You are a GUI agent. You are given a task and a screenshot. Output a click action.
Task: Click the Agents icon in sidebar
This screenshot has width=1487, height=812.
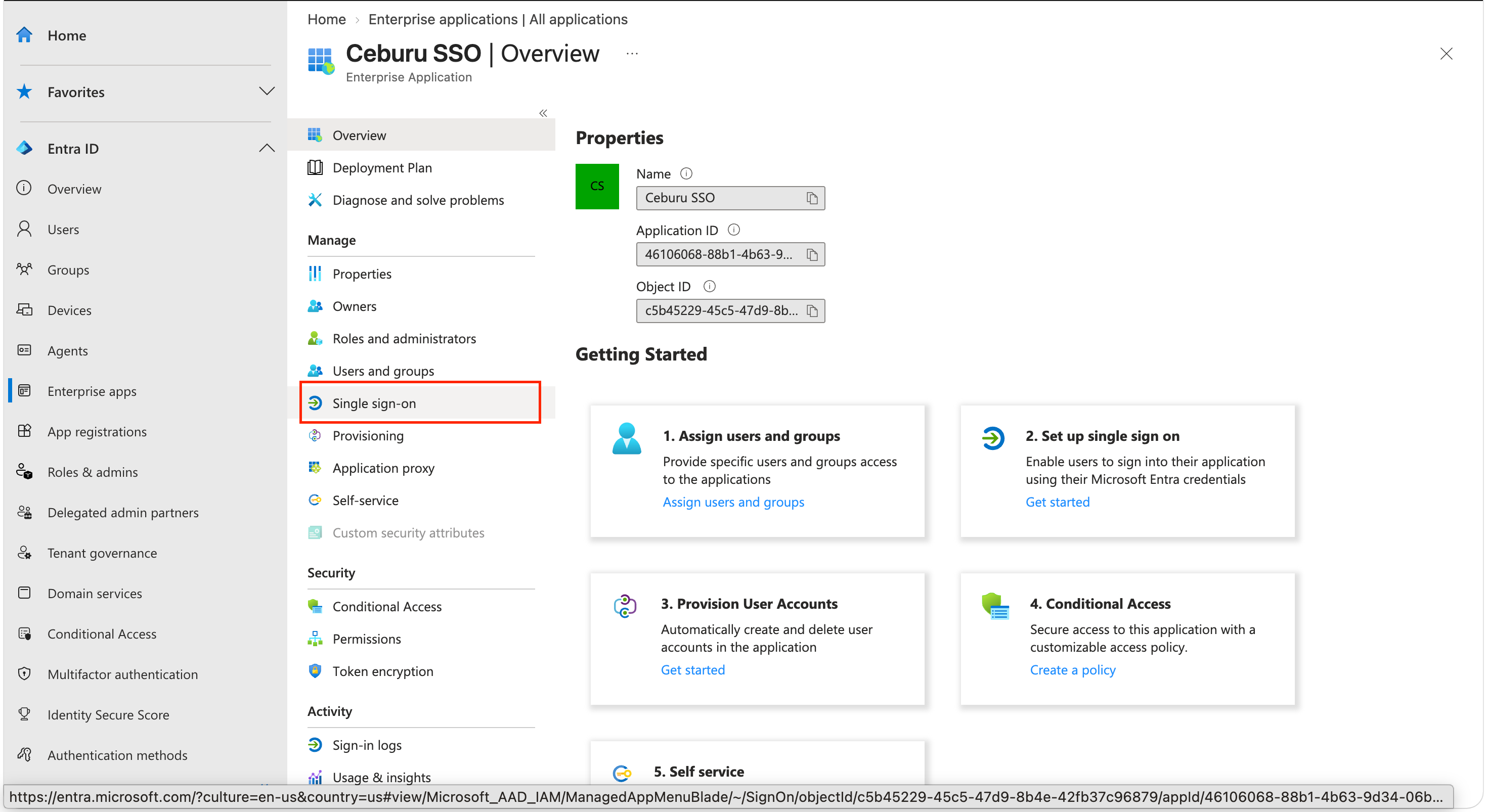click(x=24, y=350)
